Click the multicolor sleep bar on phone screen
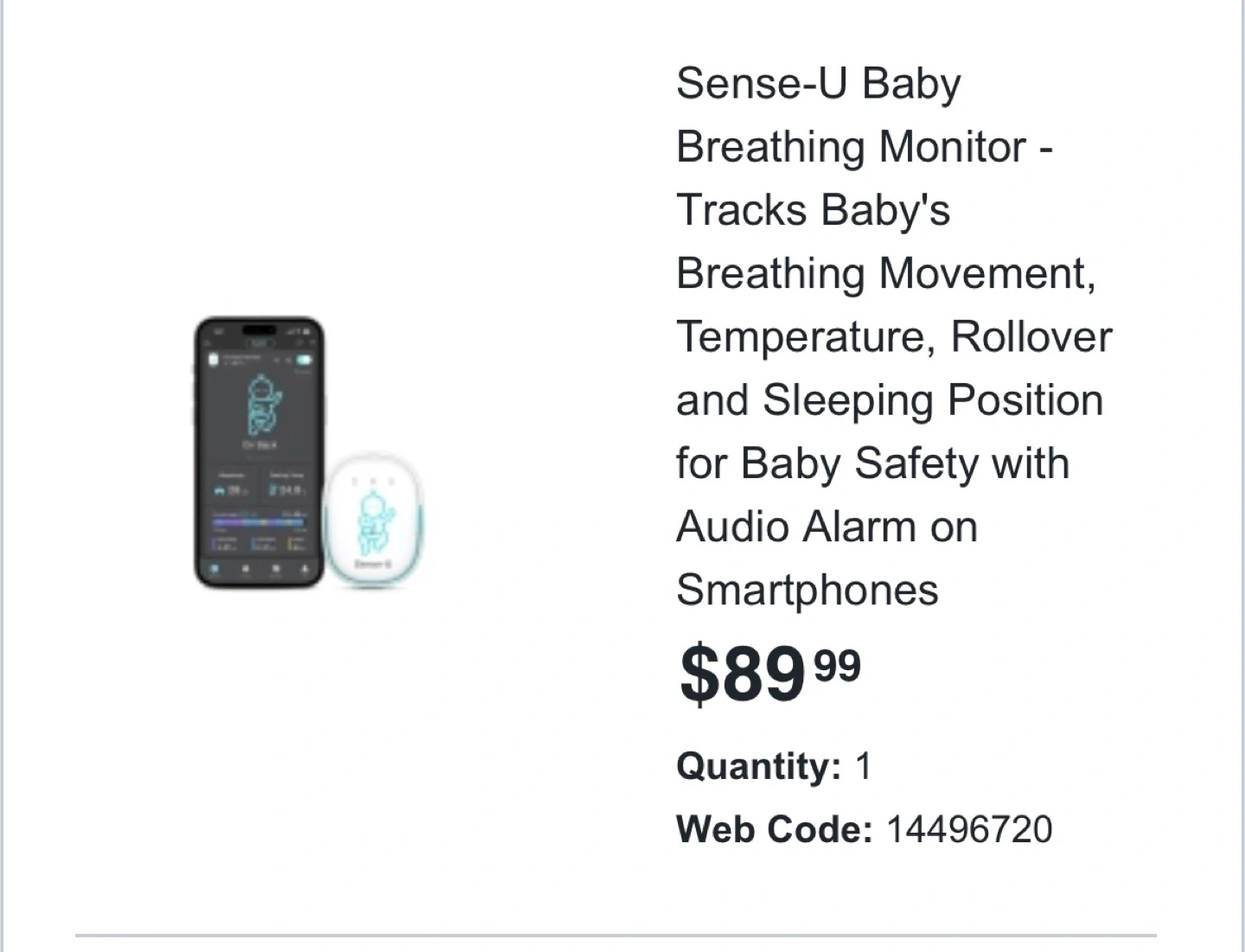 point(259,521)
